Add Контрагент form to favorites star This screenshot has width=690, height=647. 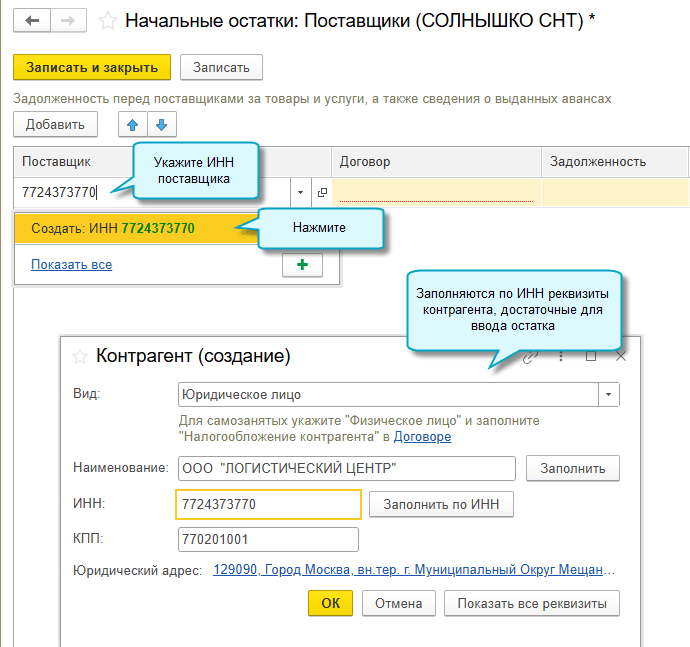tap(80, 356)
